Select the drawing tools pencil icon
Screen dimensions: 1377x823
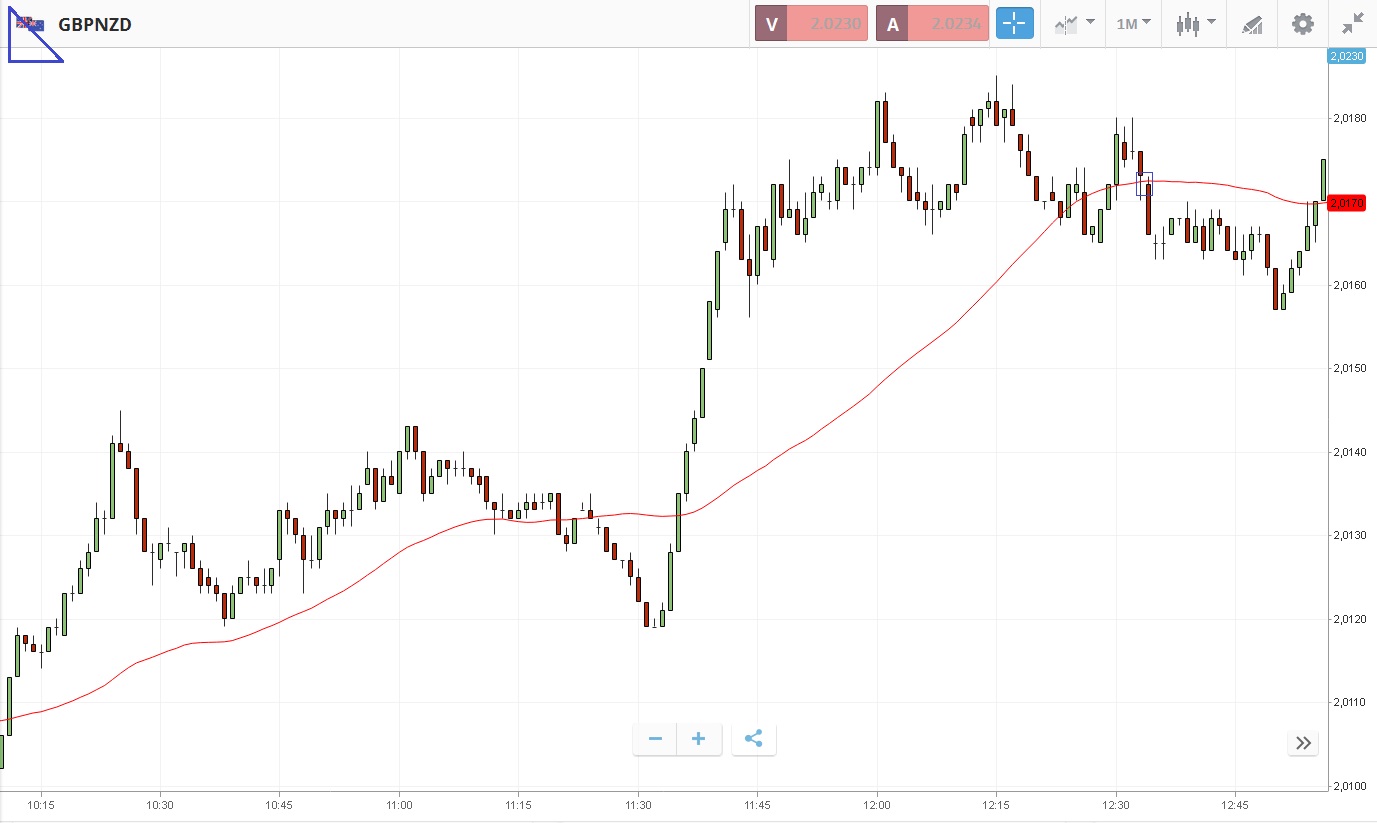1252,23
